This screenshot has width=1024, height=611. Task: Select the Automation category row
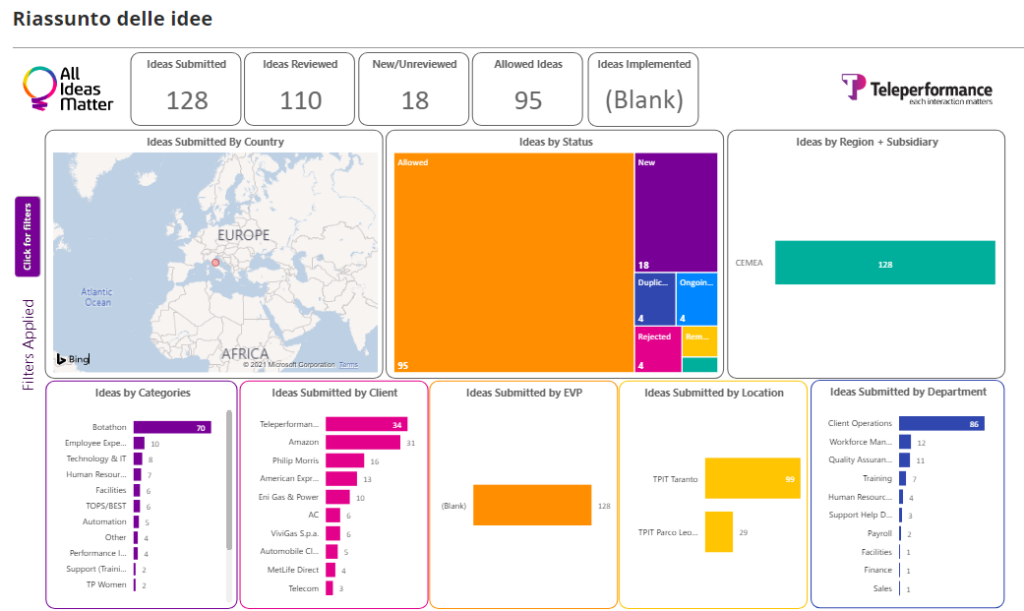click(116, 522)
